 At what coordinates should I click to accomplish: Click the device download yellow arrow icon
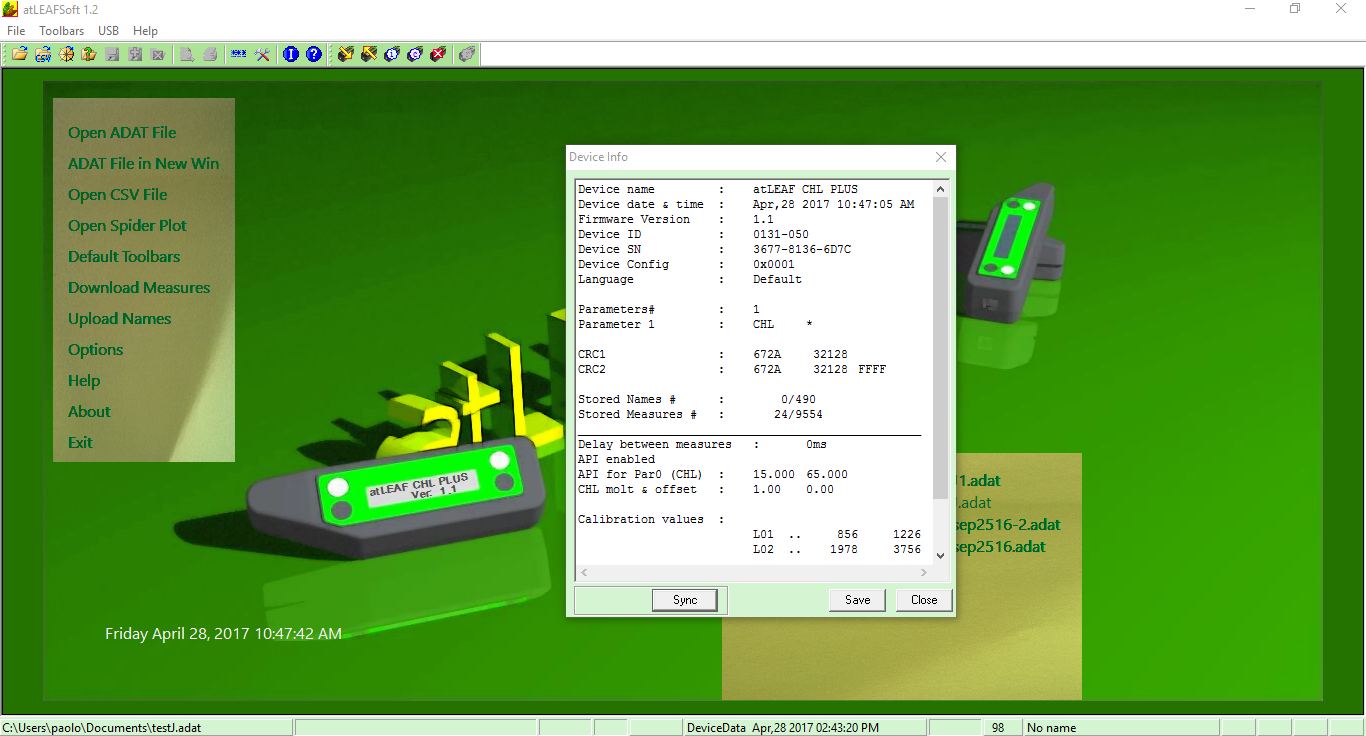point(346,54)
